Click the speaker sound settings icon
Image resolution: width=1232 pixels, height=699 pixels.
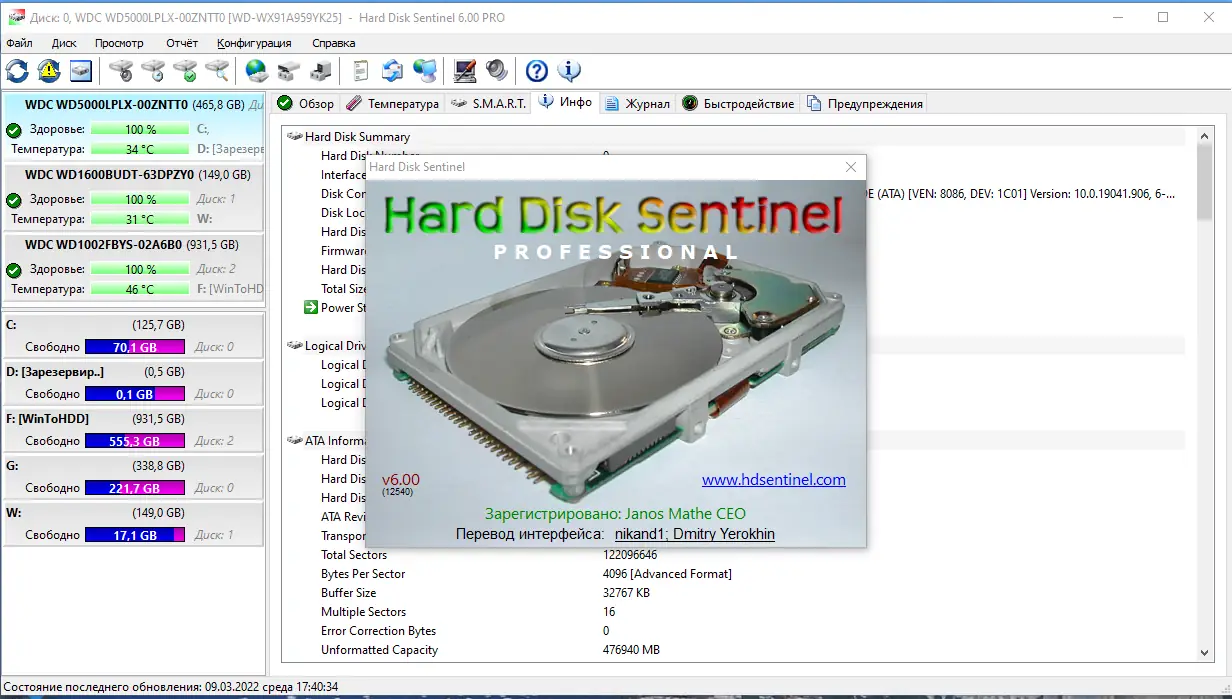[497, 70]
